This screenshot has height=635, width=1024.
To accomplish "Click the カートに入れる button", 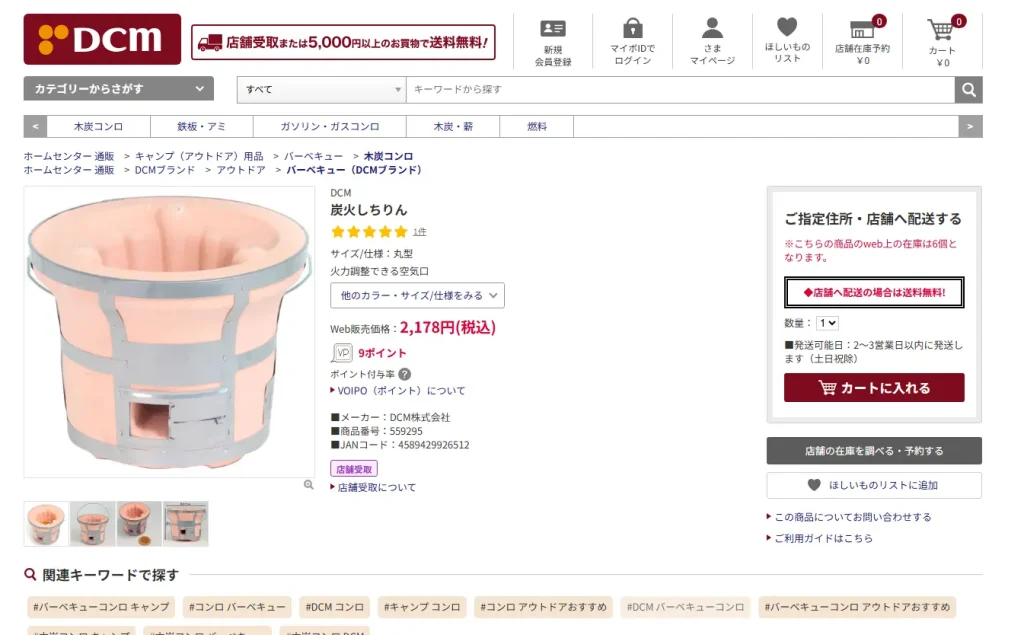I will (x=874, y=388).
